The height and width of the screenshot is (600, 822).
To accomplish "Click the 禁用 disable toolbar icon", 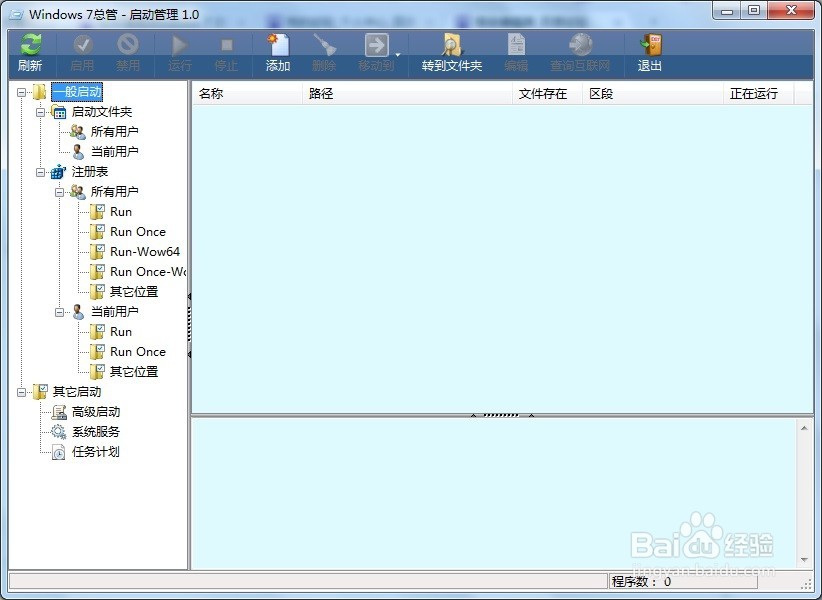I will [x=127, y=45].
